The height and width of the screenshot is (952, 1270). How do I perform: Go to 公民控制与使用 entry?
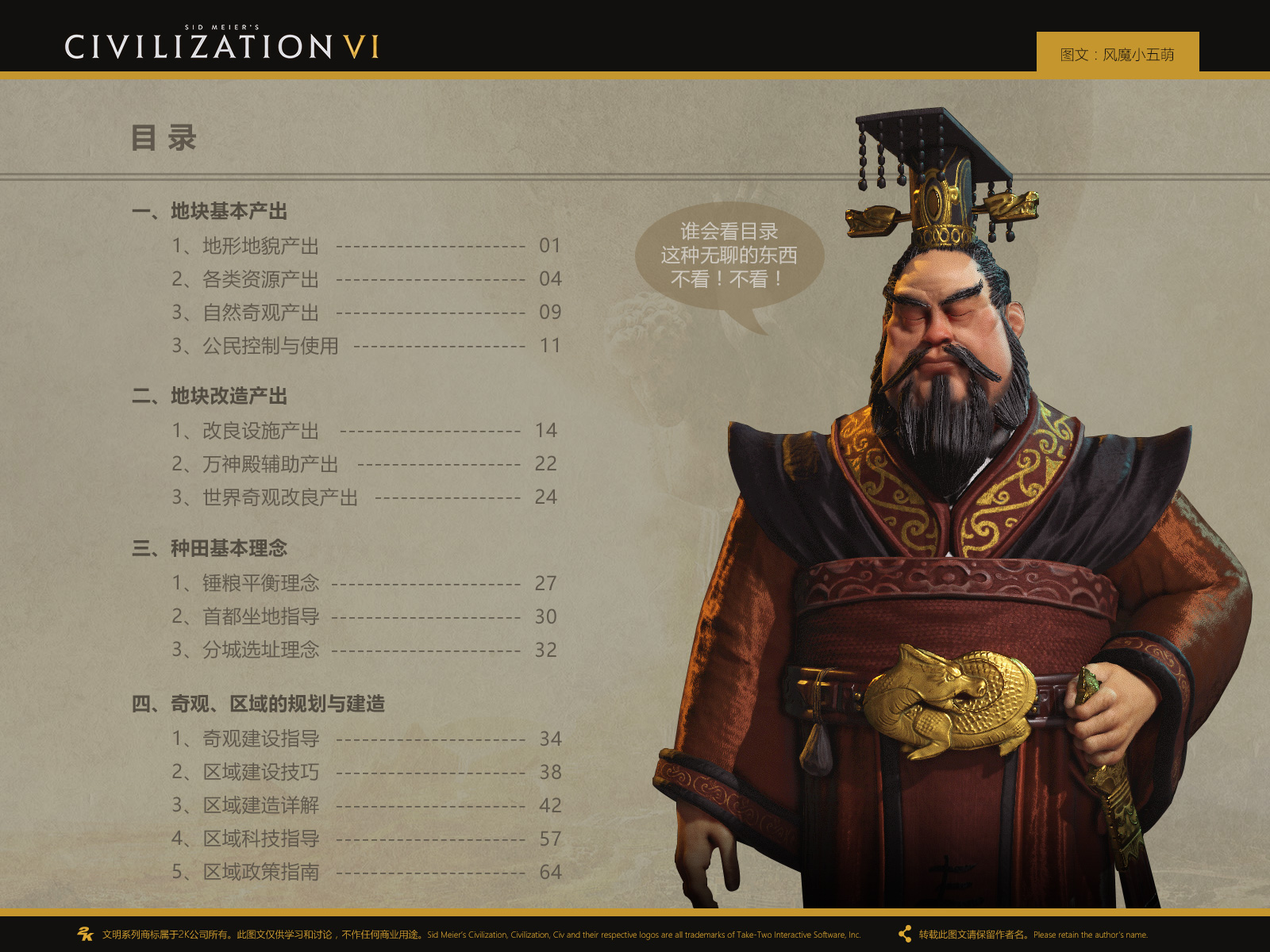tap(366, 346)
